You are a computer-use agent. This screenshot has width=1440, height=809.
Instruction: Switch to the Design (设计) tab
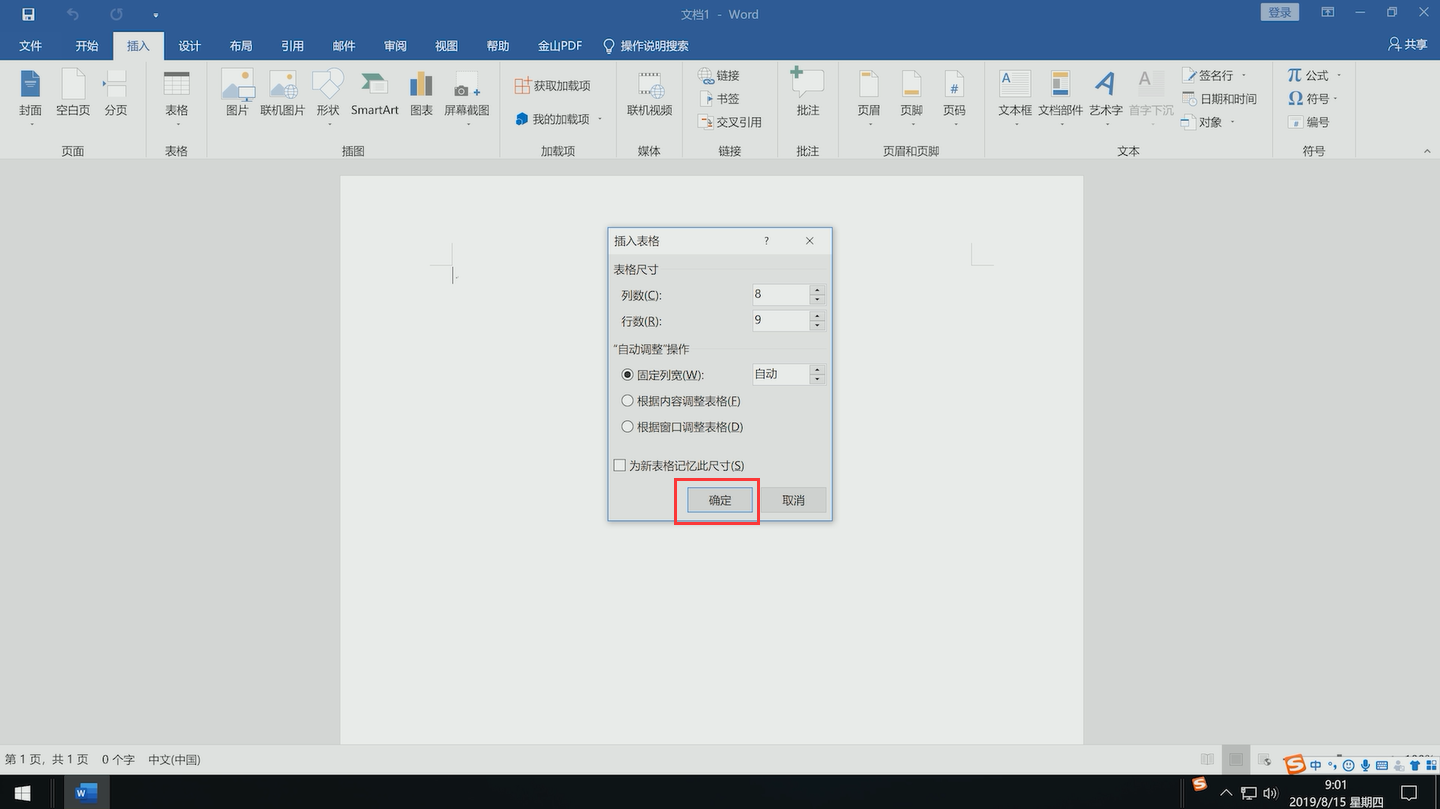(x=190, y=46)
